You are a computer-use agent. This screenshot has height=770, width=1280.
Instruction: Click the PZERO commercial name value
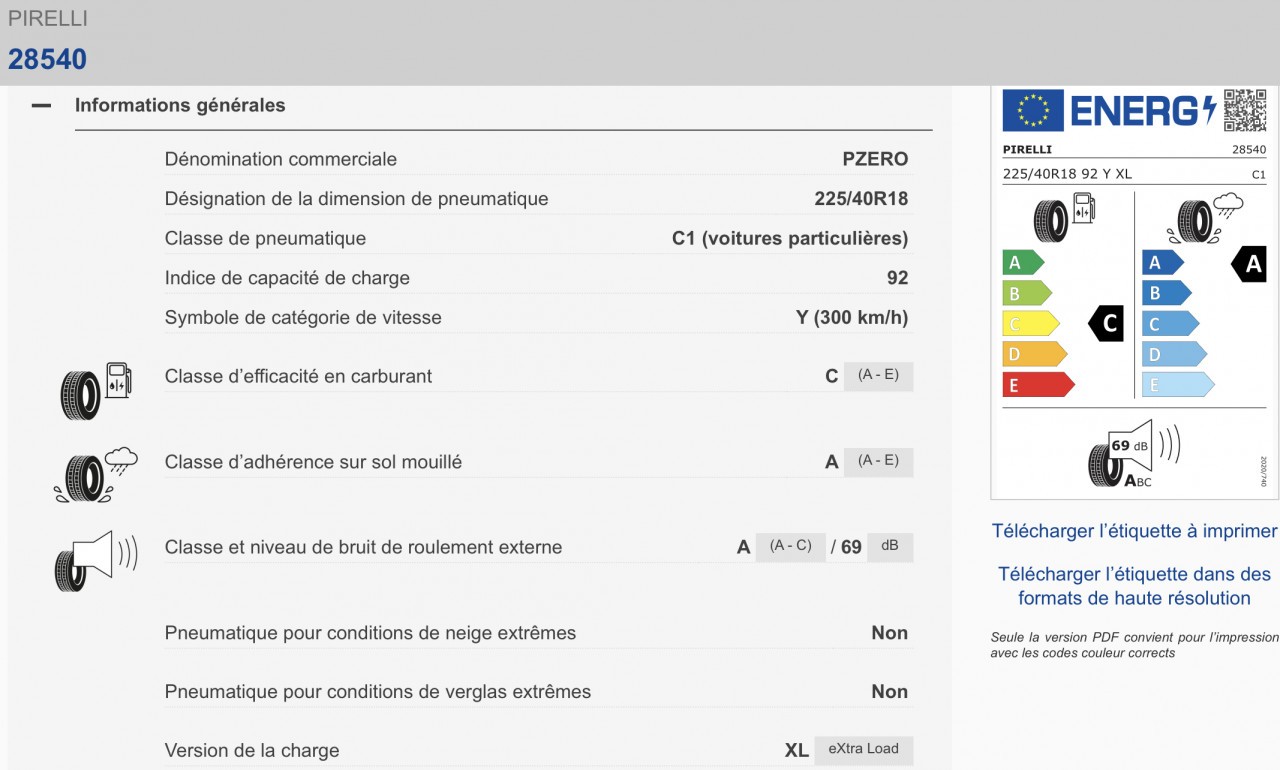click(x=875, y=159)
